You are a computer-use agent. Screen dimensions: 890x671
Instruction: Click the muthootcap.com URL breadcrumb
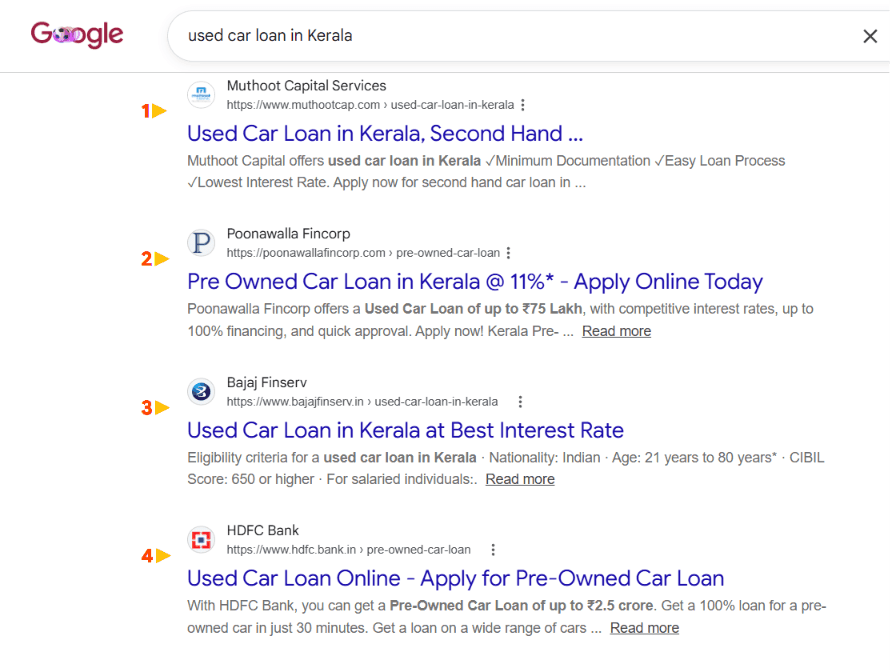370,105
